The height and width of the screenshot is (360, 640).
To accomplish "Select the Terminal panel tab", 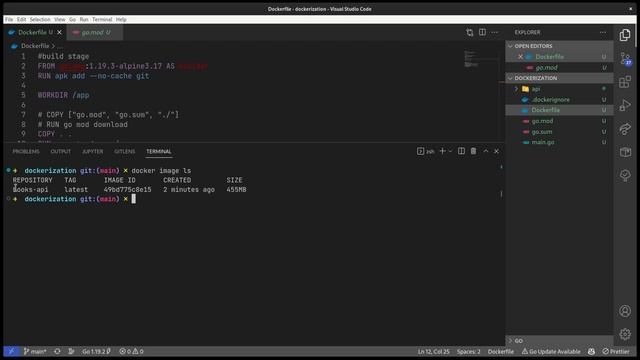I will point(159,151).
